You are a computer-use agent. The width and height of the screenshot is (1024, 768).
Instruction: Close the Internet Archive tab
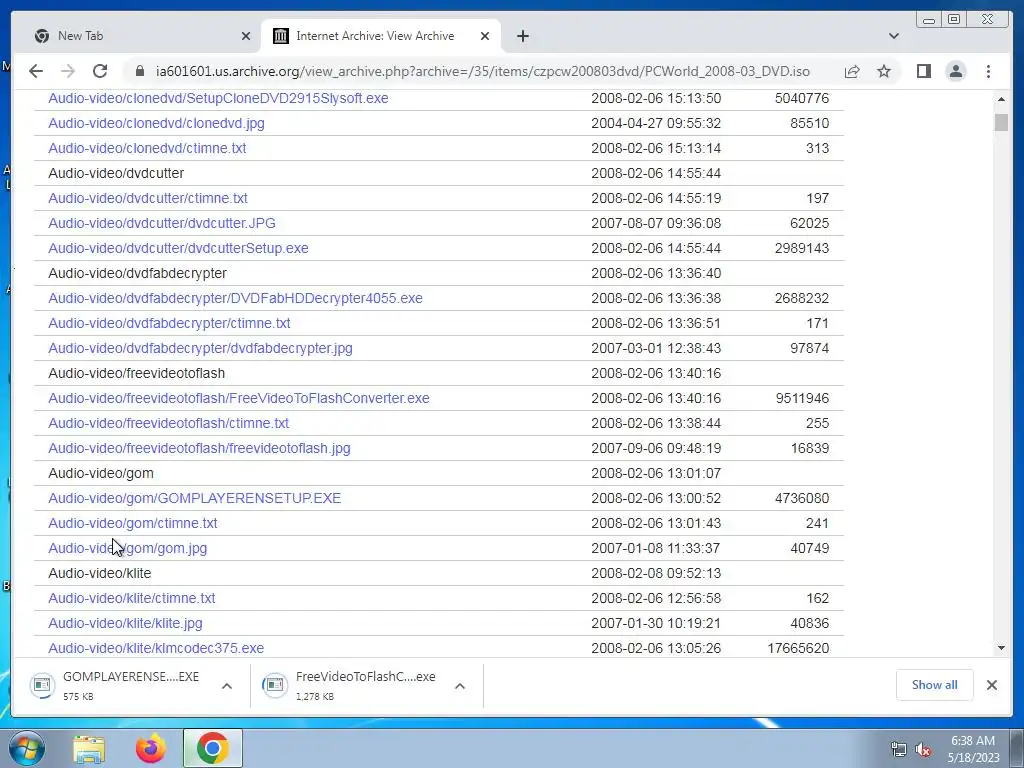click(485, 36)
